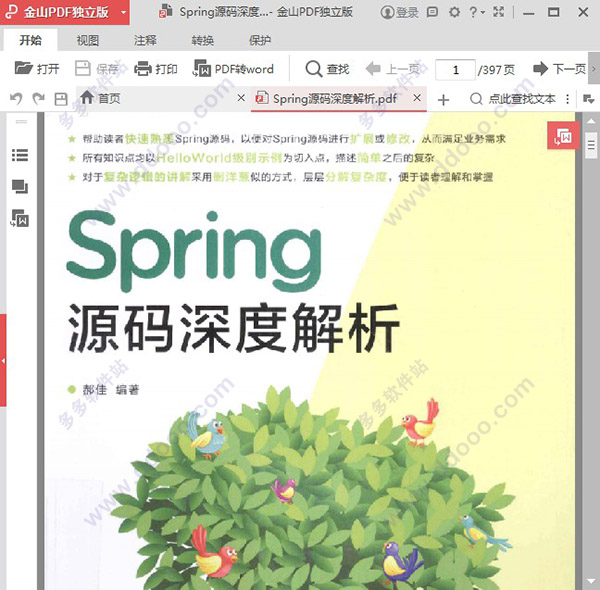The width and height of the screenshot is (600, 590).
Task: Click the sidebar PDF-to-Word icon
Action: click(20, 218)
